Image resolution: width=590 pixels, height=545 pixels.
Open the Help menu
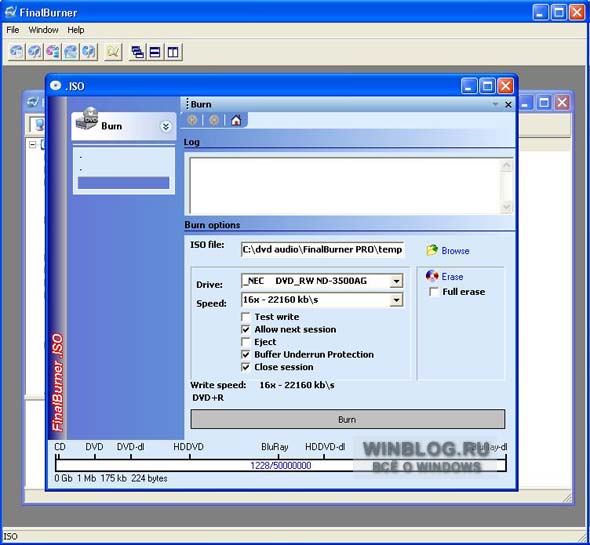pos(76,30)
